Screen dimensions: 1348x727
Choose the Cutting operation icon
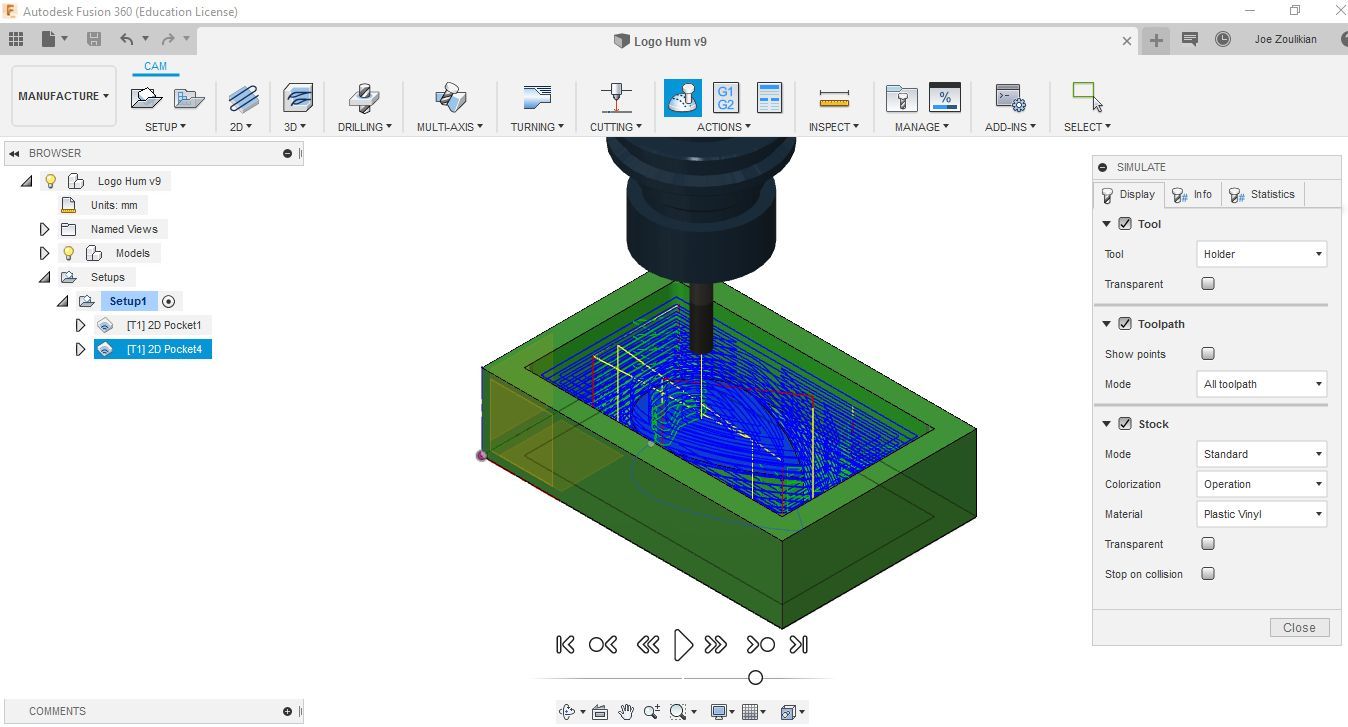[x=616, y=98]
